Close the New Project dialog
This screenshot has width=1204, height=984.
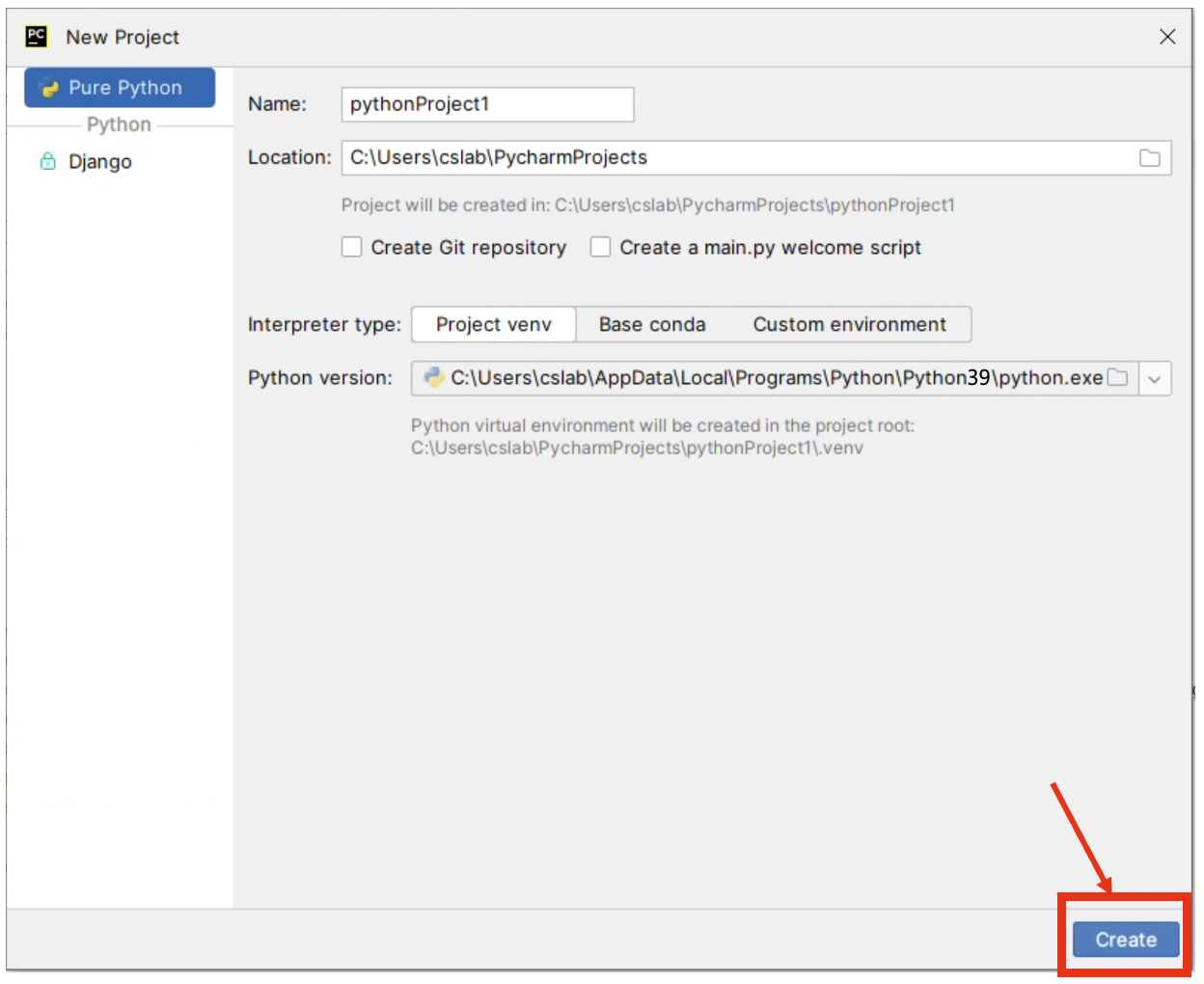[1167, 37]
